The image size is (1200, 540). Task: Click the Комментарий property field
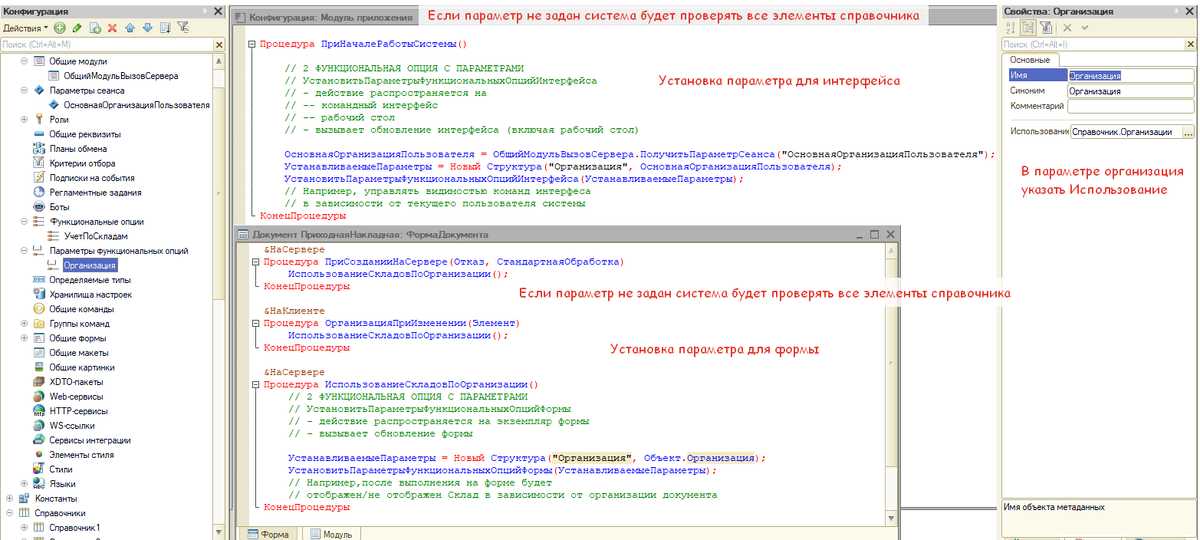(1131, 106)
